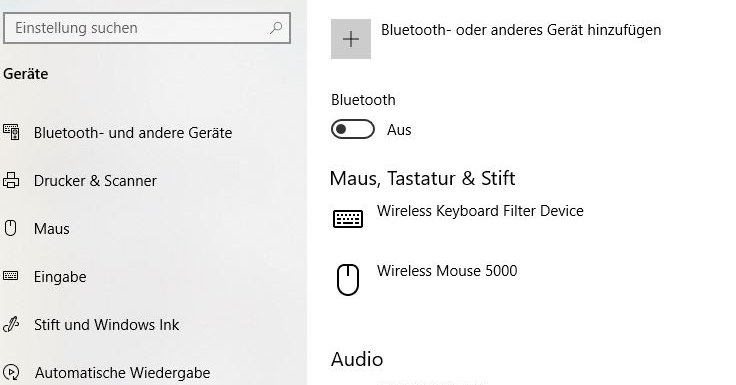This screenshot has height=385, width=736.
Task: Click the Bluetooth devices sidebar icon
Action: (11, 132)
